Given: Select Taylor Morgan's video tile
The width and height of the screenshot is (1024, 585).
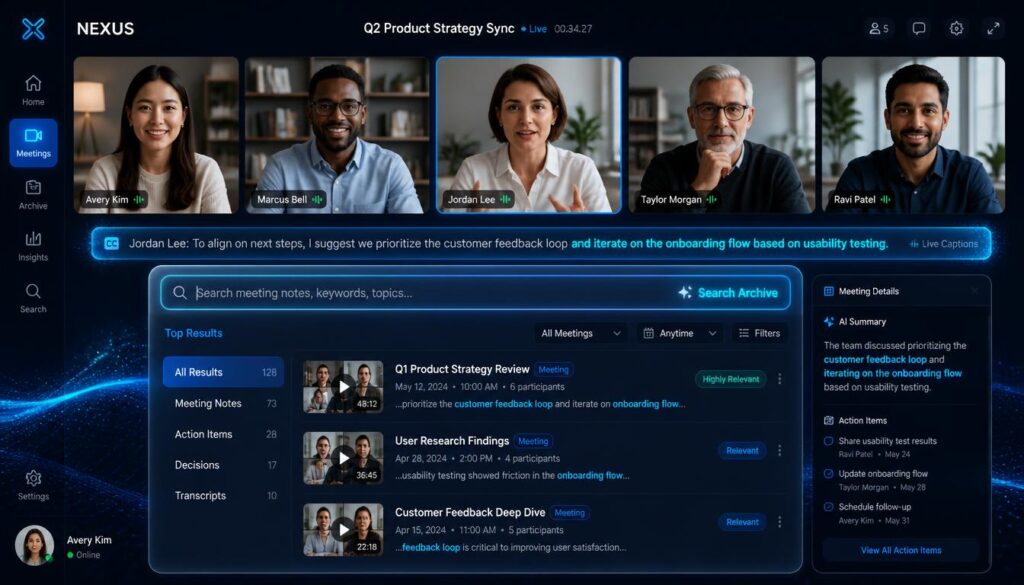Looking at the screenshot, I should pyautogui.click(x=722, y=135).
